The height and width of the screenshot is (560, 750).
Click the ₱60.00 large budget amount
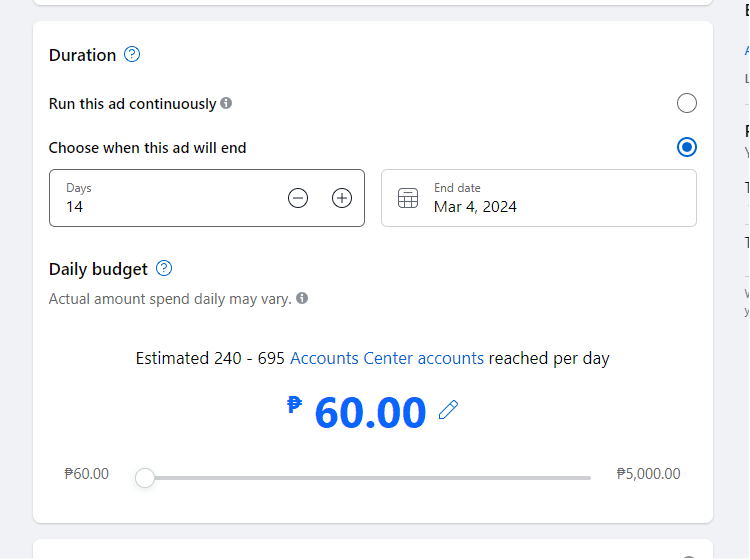(356, 412)
